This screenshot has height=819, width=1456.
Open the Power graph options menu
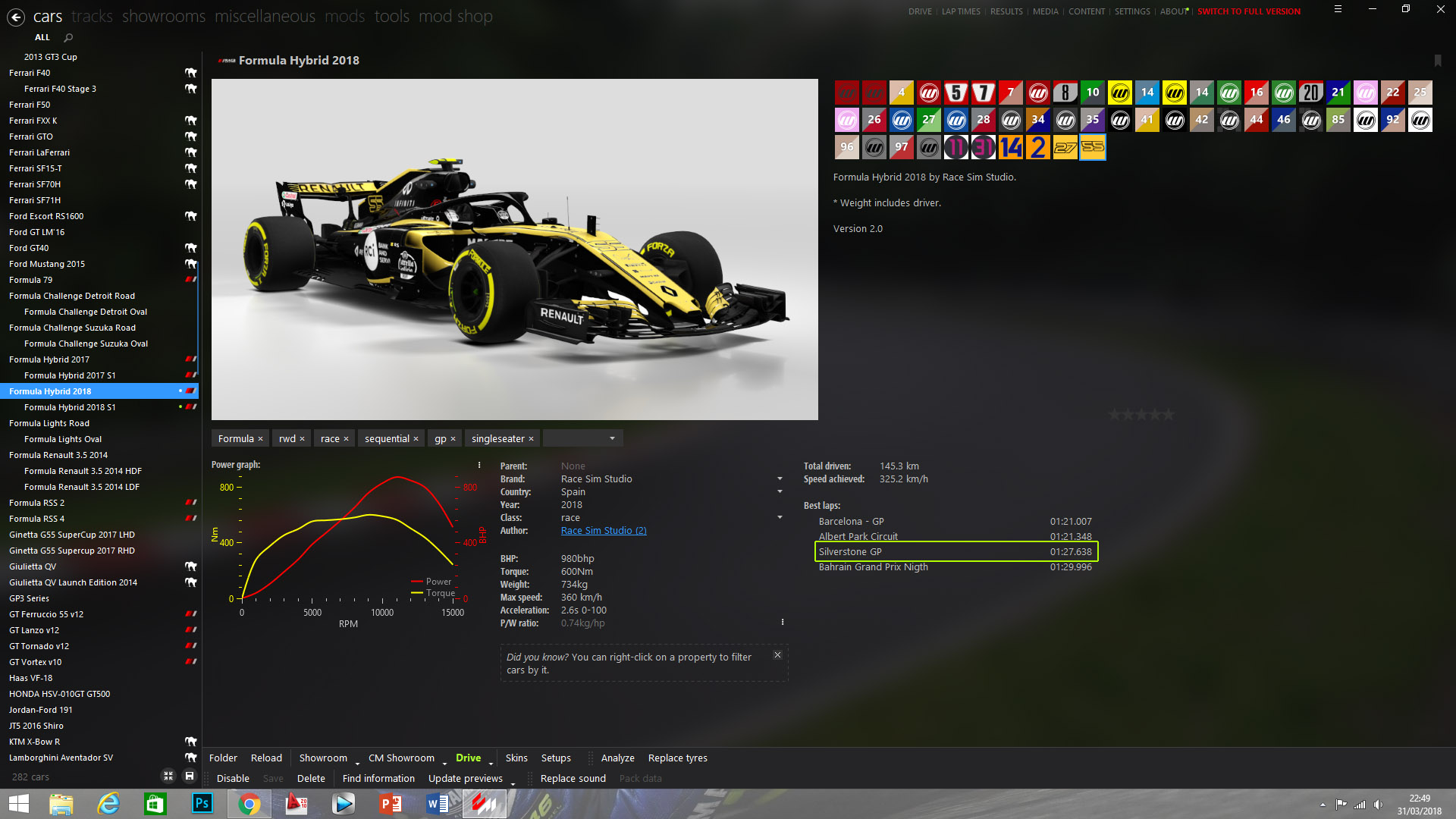coord(479,465)
